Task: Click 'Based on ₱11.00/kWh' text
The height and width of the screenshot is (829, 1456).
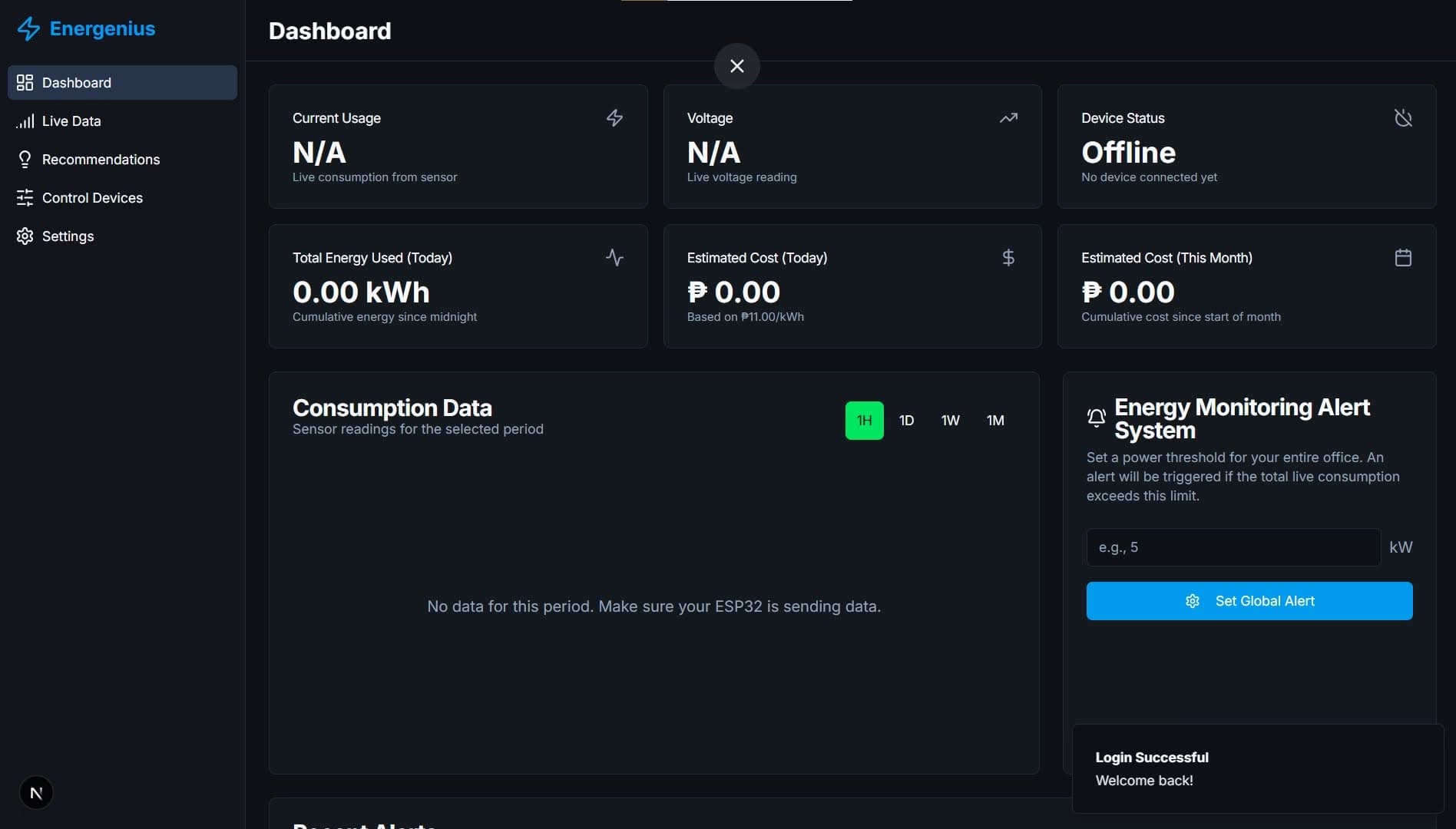Action: click(746, 316)
